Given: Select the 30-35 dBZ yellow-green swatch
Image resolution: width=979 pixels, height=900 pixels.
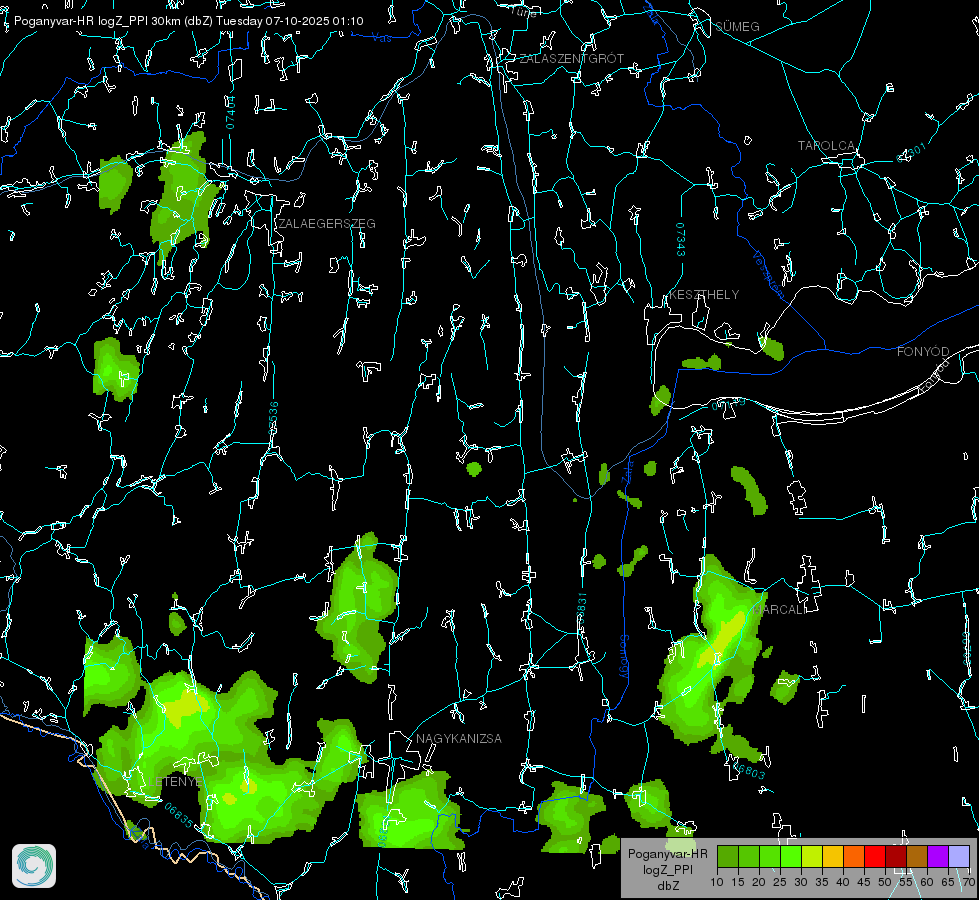Looking at the screenshot, I should point(812,857).
